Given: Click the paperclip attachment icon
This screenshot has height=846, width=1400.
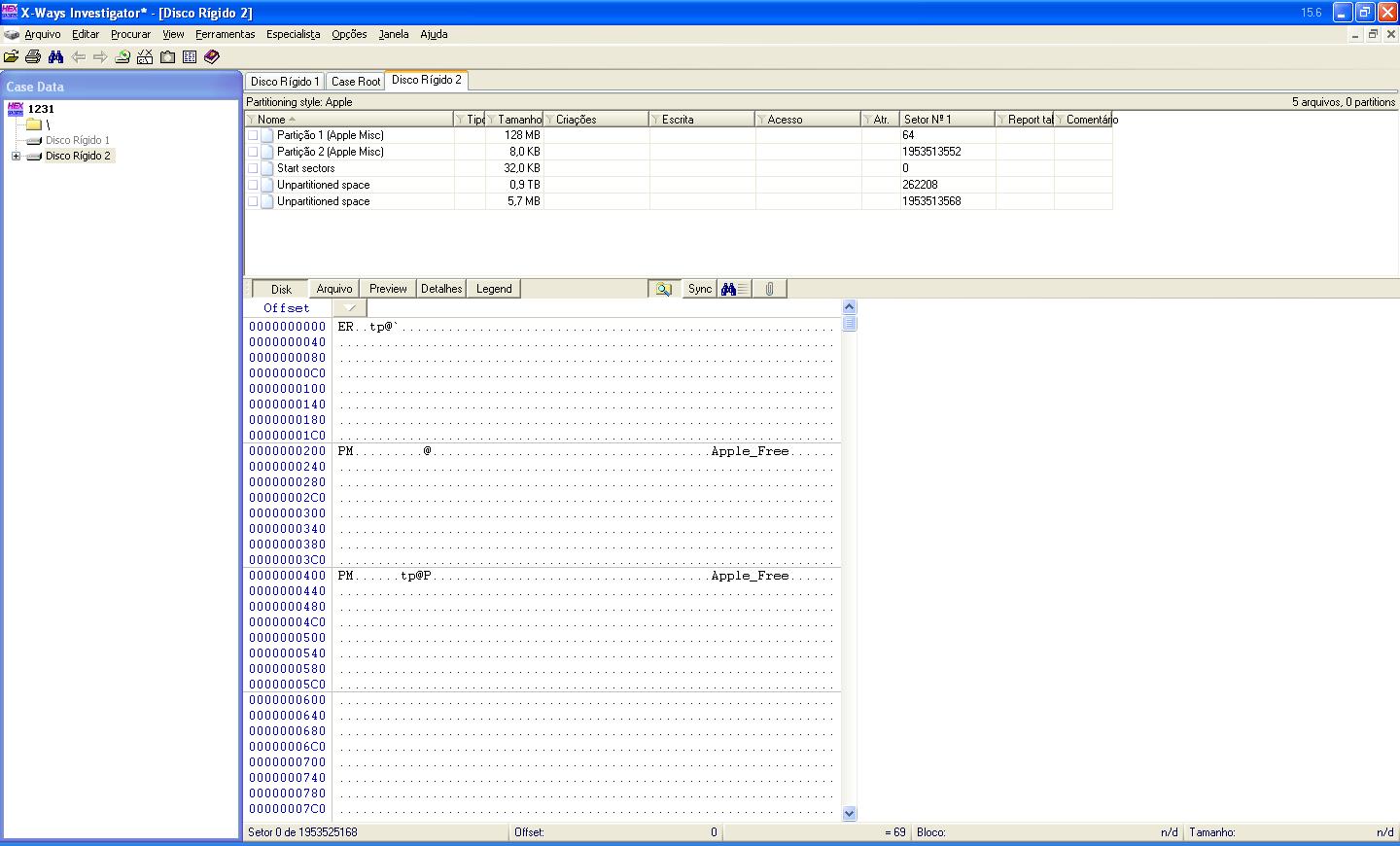Looking at the screenshot, I should pos(769,289).
